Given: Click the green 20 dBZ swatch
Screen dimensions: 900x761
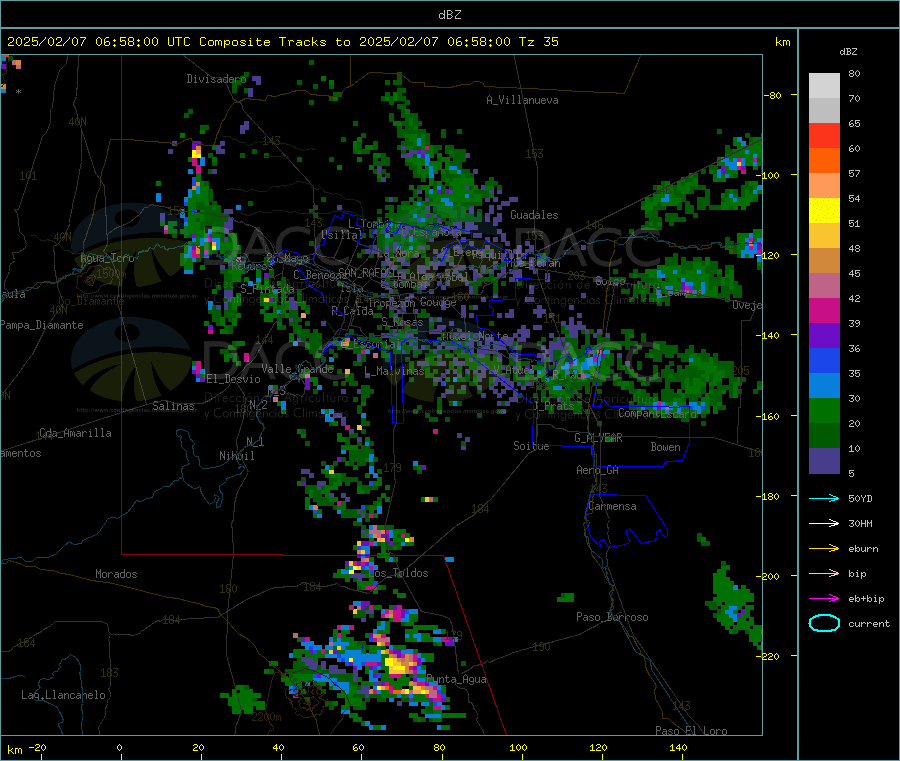Looking at the screenshot, I should tap(824, 410).
